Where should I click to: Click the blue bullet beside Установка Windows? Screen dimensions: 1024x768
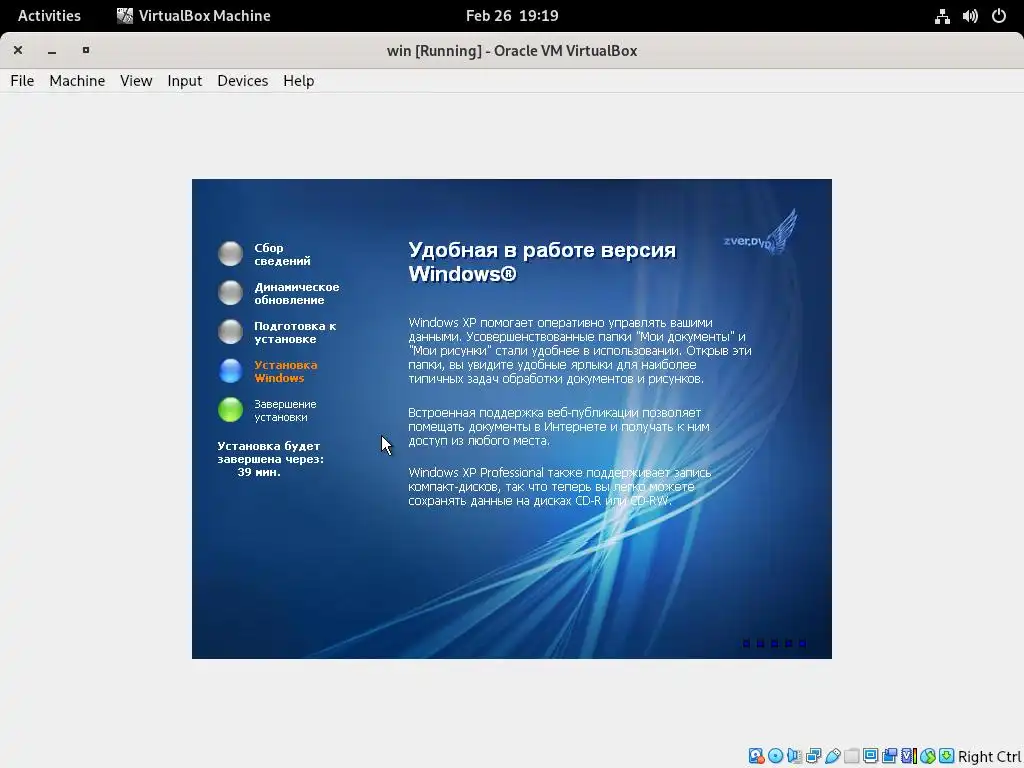coord(231,371)
